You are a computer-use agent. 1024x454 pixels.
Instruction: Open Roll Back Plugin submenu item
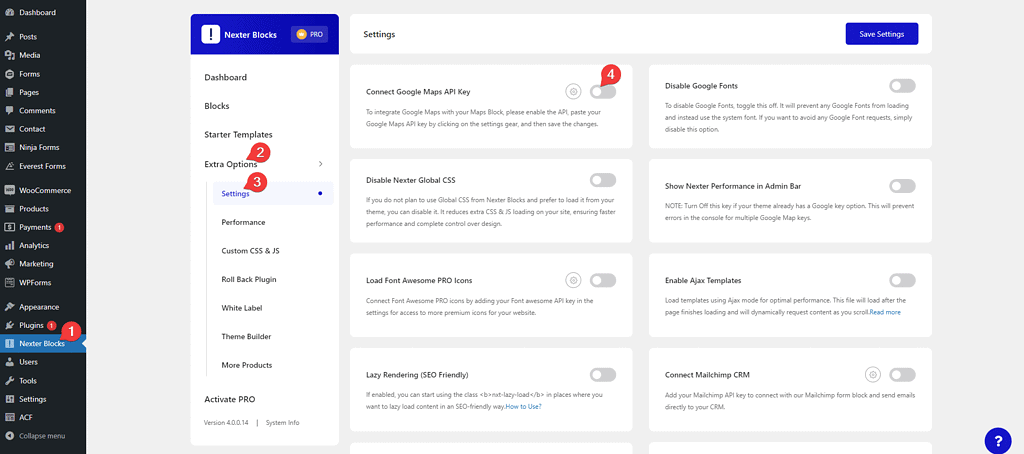[x=249, y=279]
